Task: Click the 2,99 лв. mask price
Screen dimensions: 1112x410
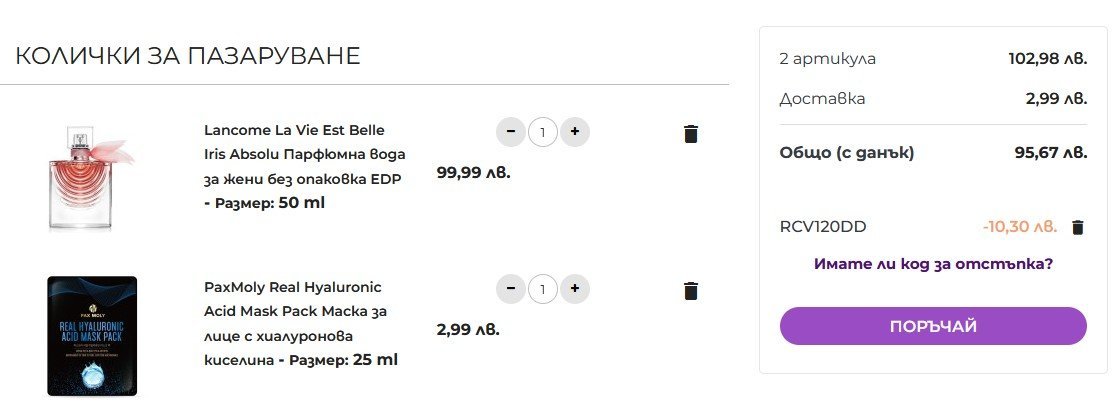Action: (x=468, y=329)
